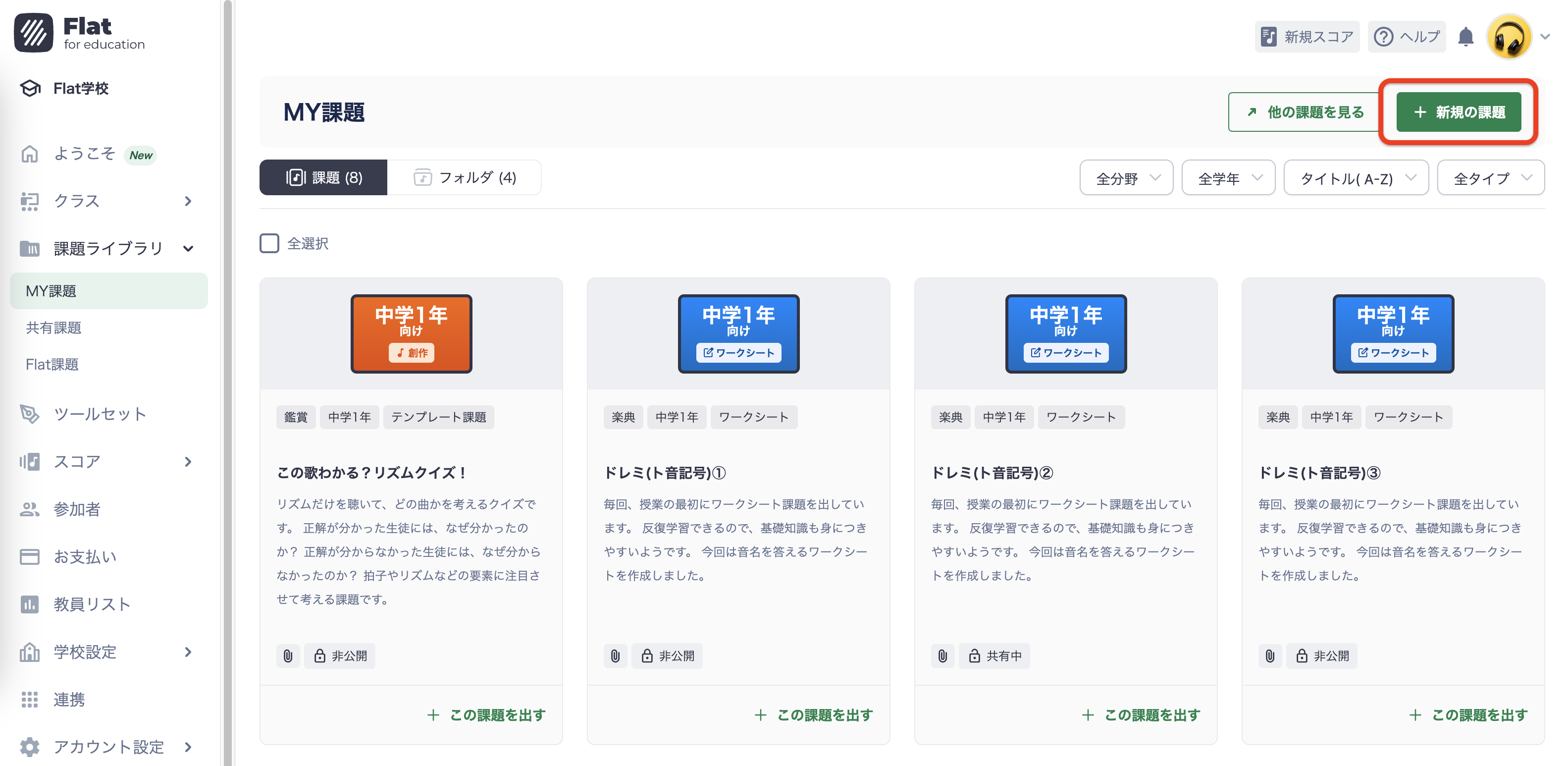
Task: Click the notification bell icon
Action: pos(1466,37)
